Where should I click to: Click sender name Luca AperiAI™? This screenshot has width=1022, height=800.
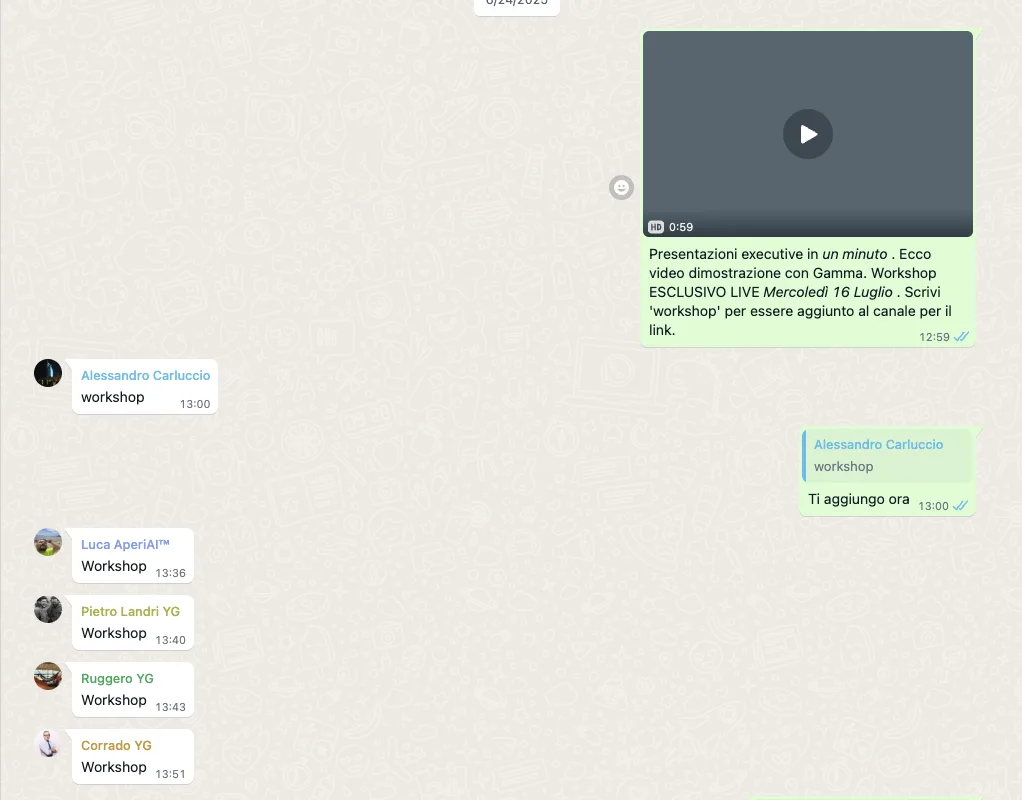click(x=125, y=544)
